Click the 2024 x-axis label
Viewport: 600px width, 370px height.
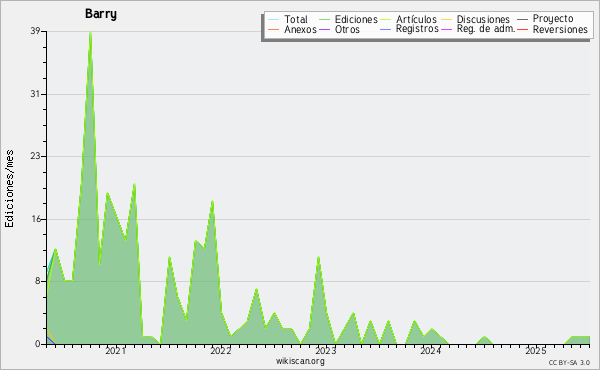(431, 350)
